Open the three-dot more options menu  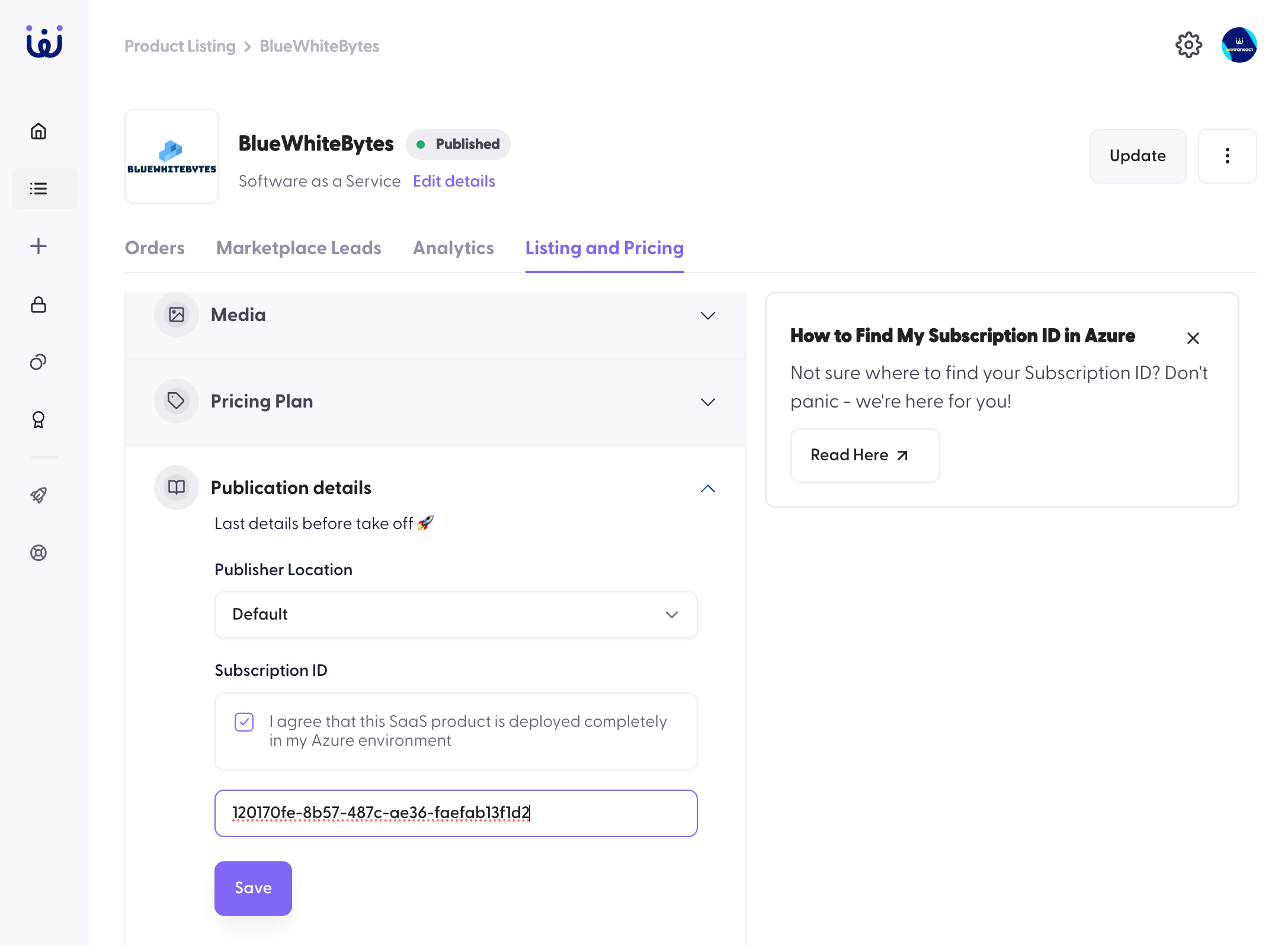pos(1227,156)
